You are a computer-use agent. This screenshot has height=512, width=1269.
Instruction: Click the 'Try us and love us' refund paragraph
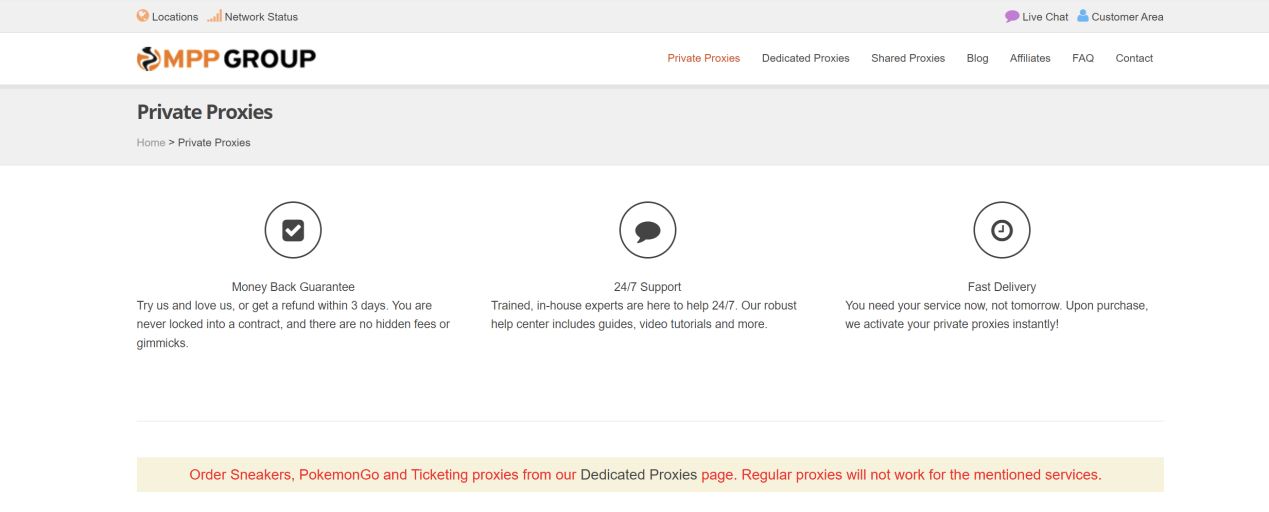[293, 324]
